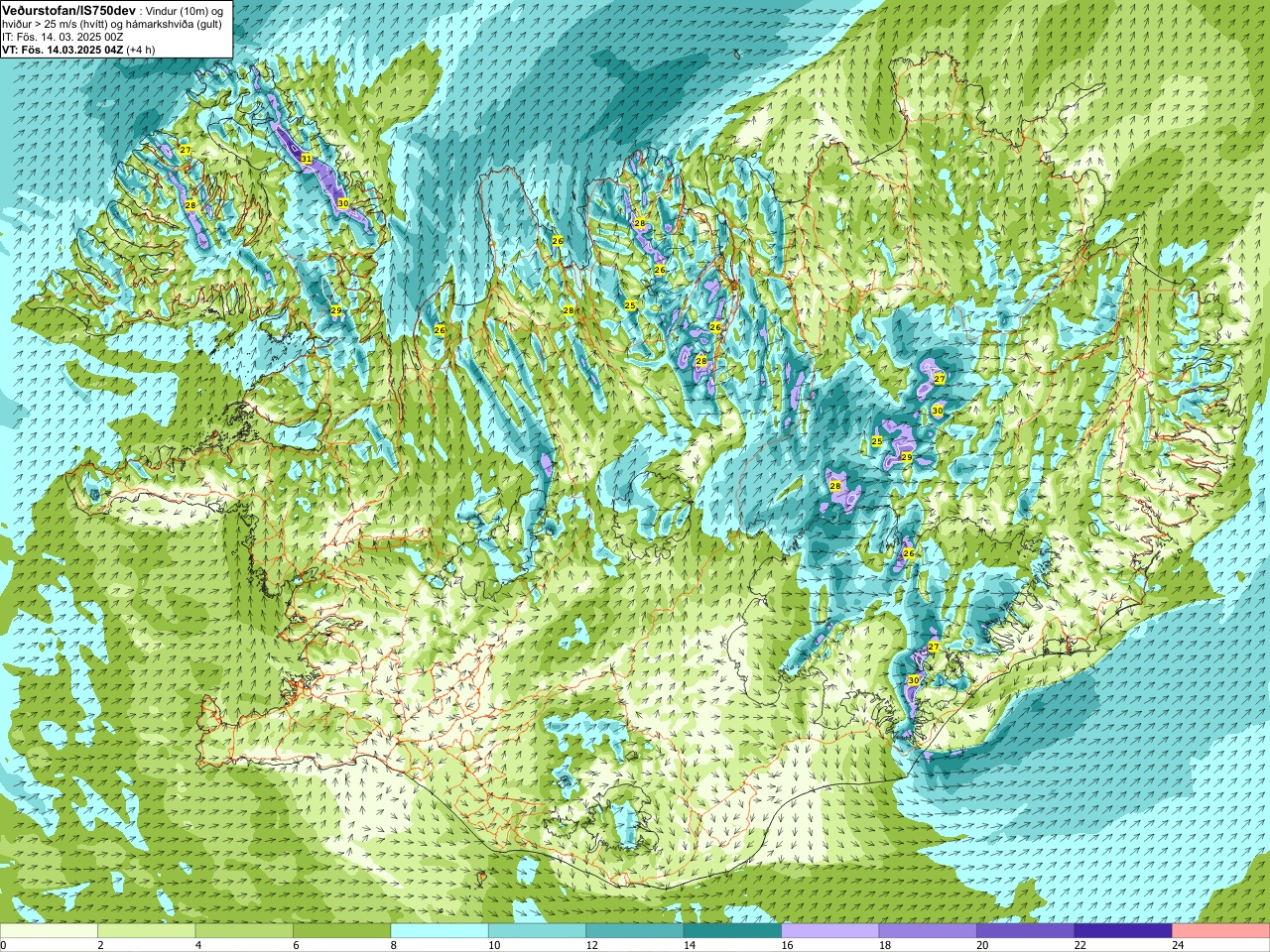
Task: Click the yellow "31" peak gust label
Action: (307, 159)
